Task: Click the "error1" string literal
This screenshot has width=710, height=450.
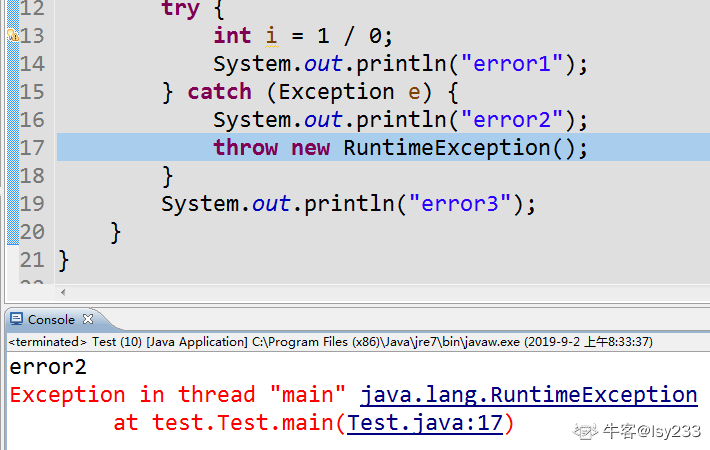Action: coord(512,63)
